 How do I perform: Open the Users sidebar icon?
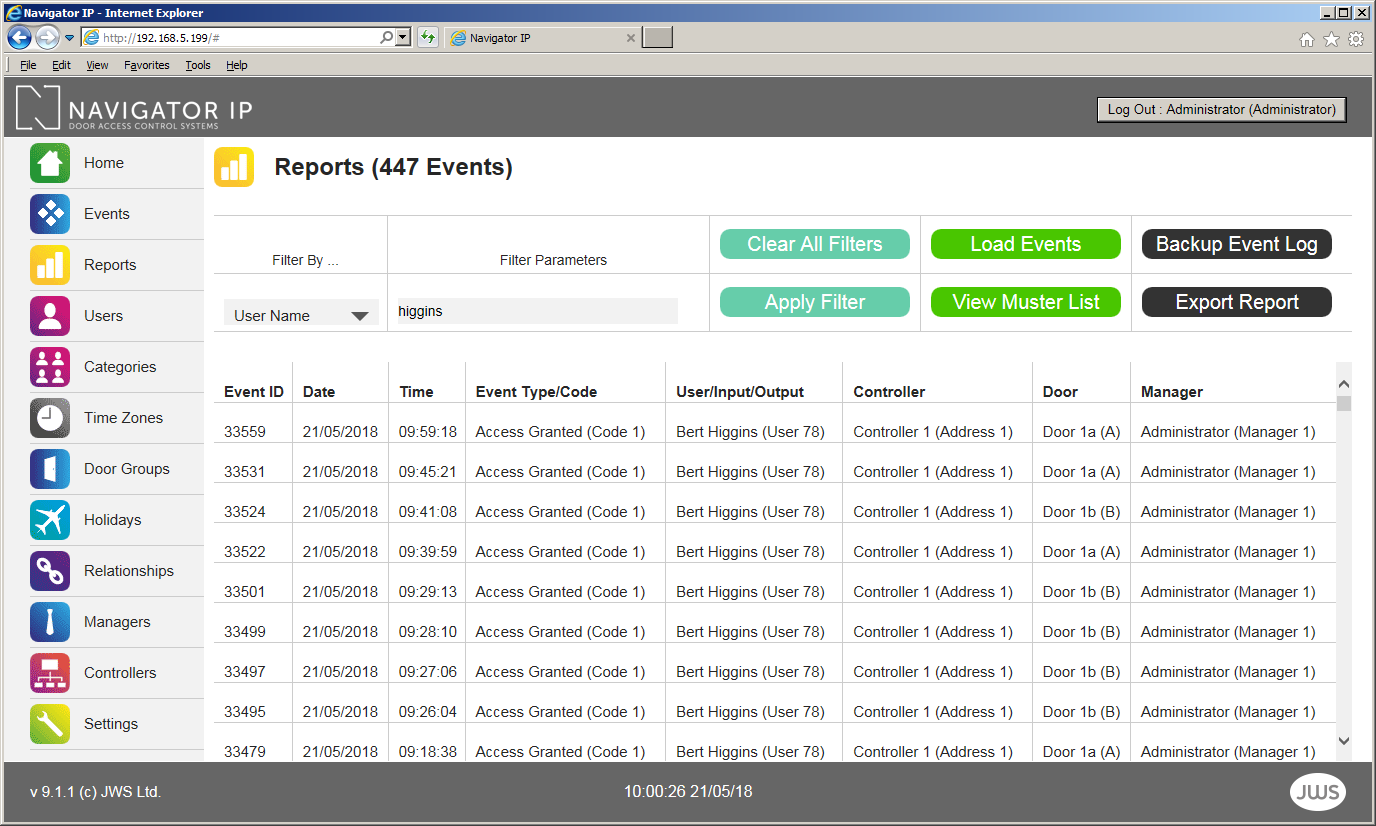coord(50,316)
